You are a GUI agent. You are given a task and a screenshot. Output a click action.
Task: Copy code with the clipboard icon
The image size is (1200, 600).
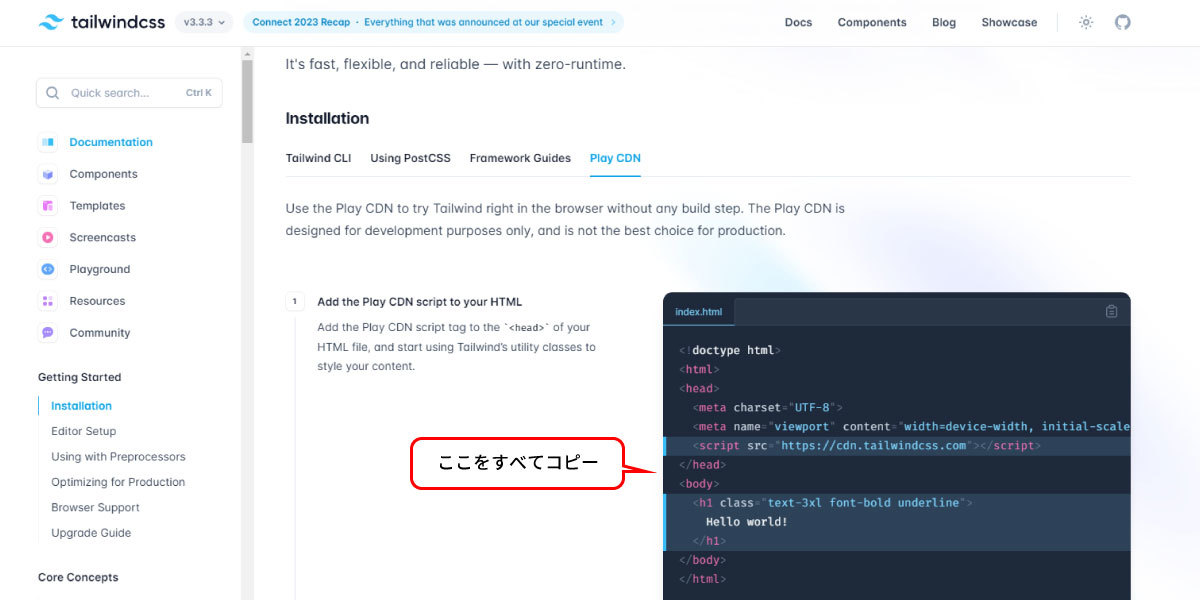point(1111,311)
